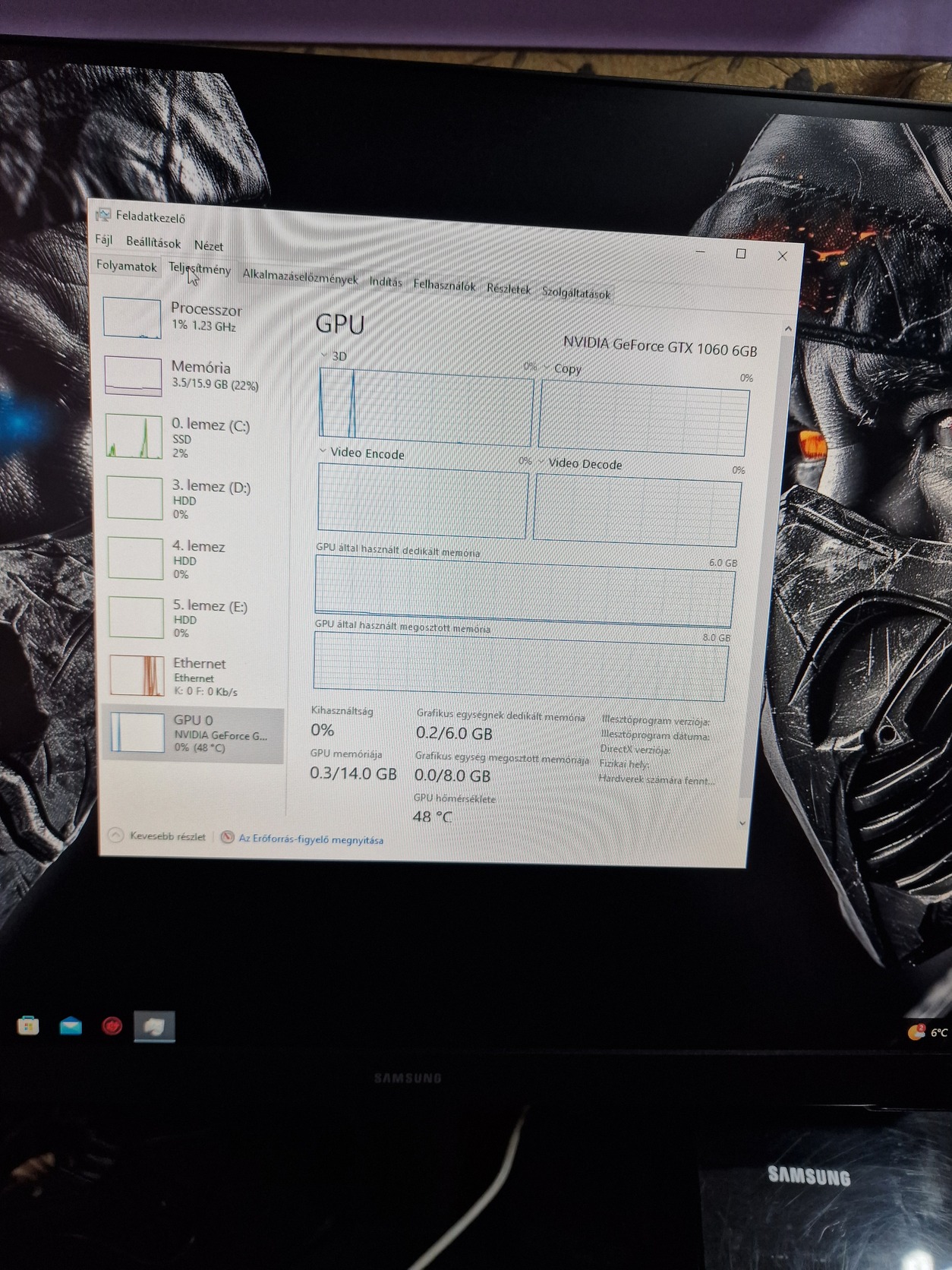Open Microsoft Store from the taskbar
Viewport: 952px width, 1270px height.
(x=28, y=1026)
